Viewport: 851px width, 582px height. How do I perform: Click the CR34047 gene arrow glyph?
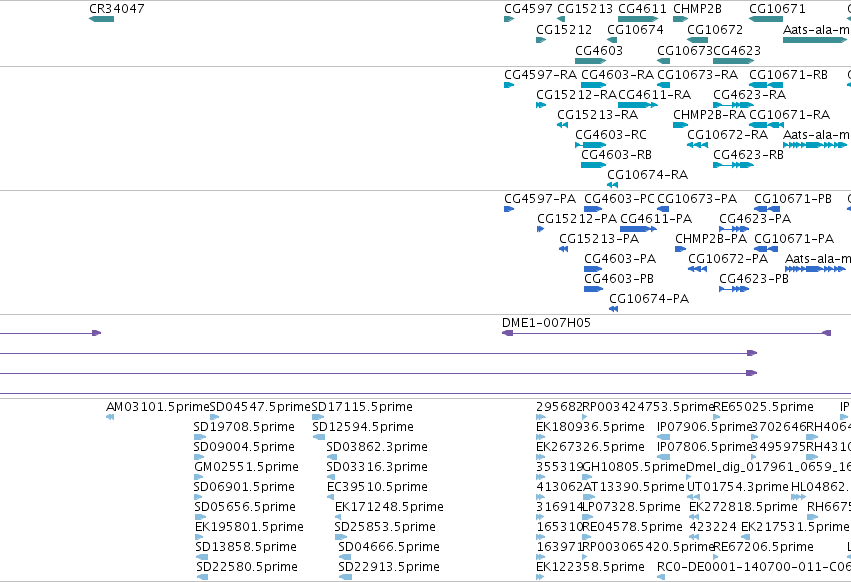pyautogui.click(x=101, y=19)
